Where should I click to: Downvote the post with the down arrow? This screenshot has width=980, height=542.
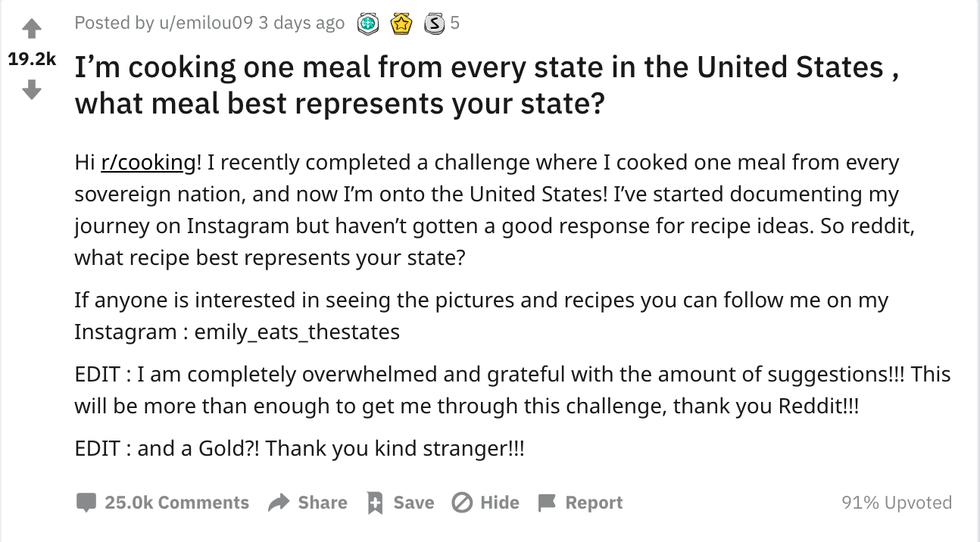(x=31, y=90)
